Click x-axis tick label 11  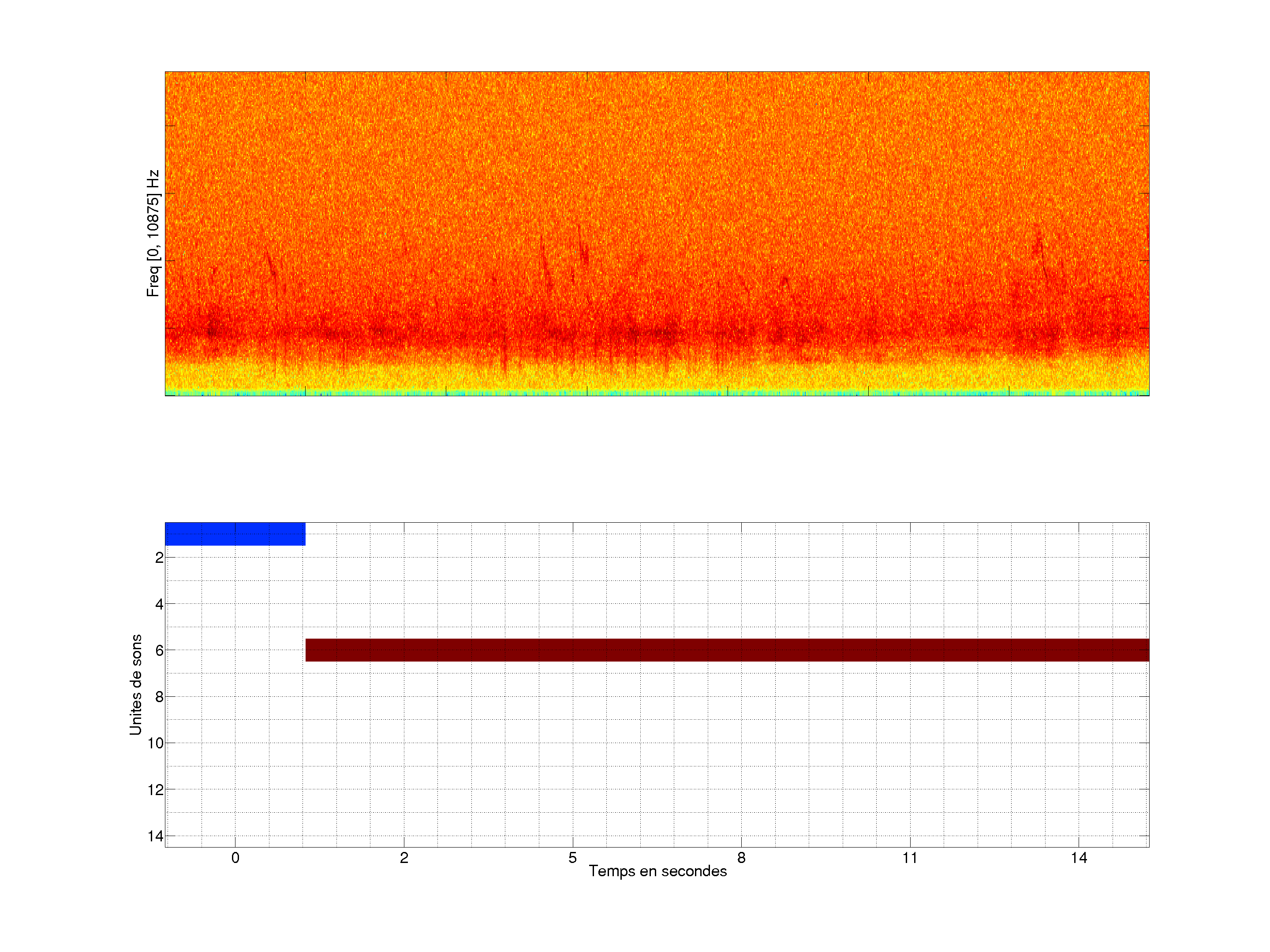910,858
